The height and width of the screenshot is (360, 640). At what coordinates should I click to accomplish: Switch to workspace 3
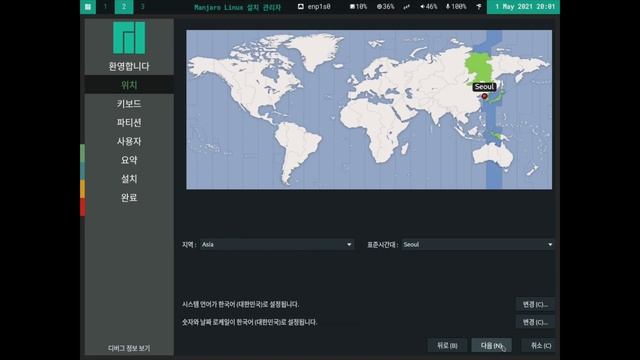(x=142, y=7)
